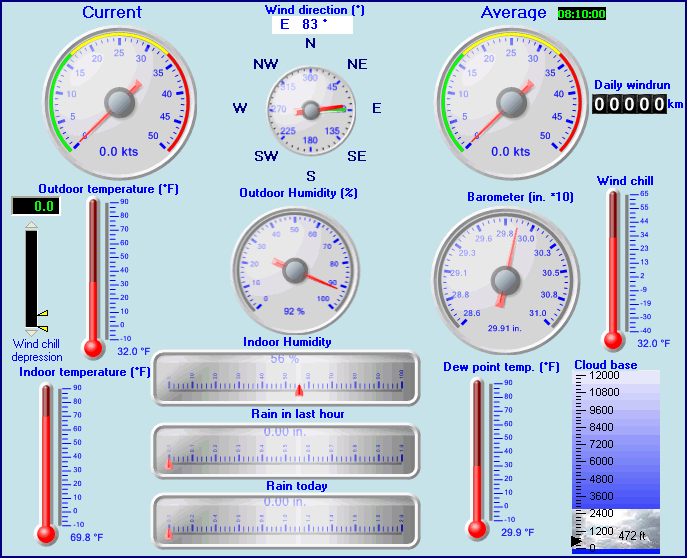Click the black cloud base pointer arrow
Viewport: 687px width, 558px height.
[x=576, y=541]
